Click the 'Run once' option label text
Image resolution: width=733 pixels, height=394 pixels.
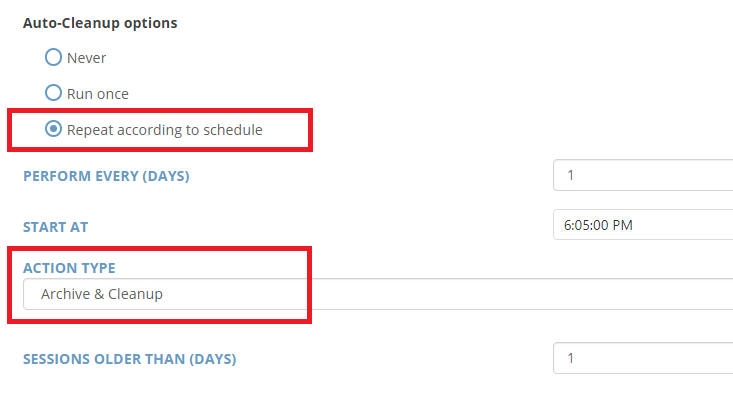98,94
